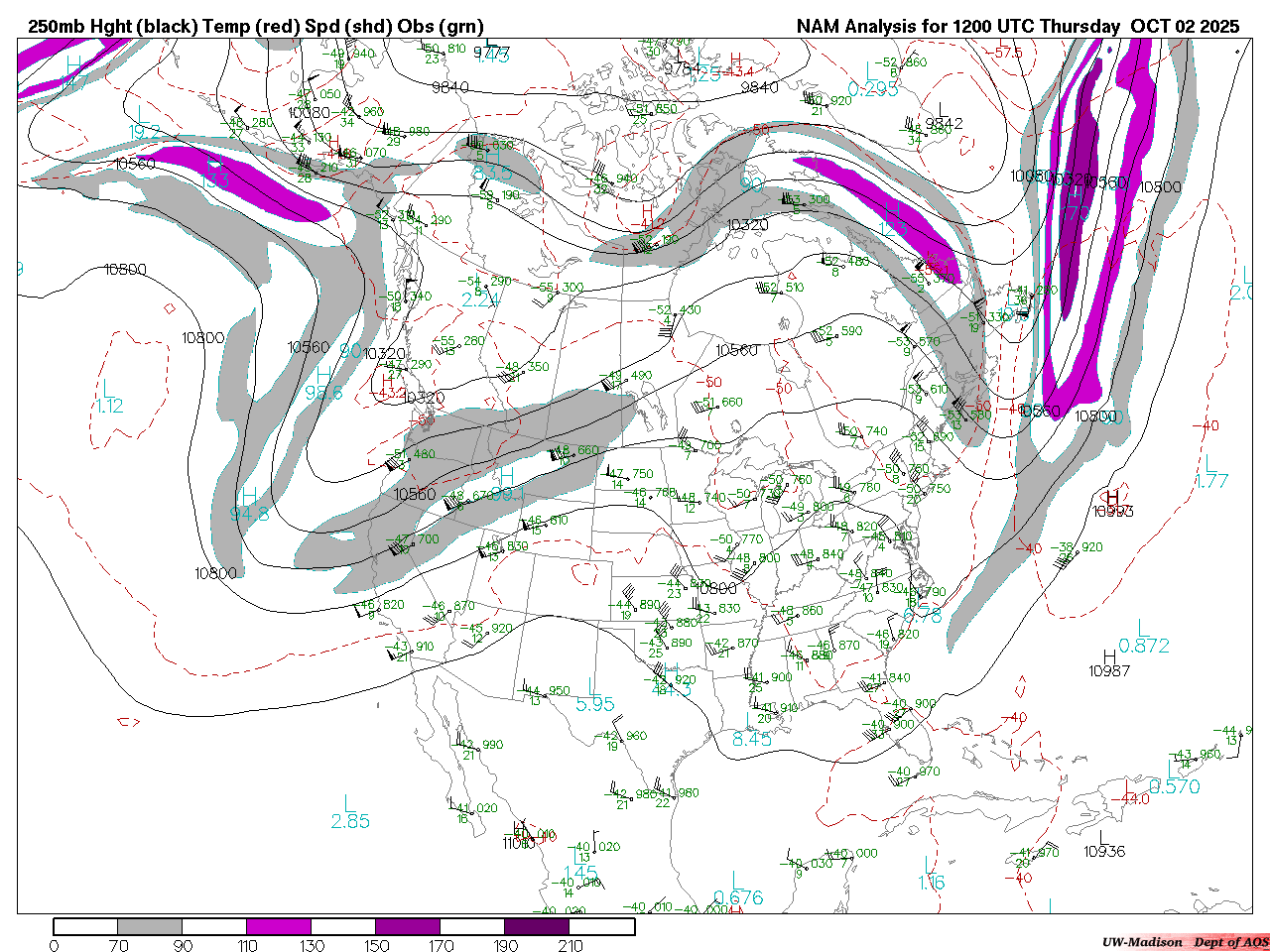
Task: Click the L marker labeled 0.872
Action: (1143, 627)
